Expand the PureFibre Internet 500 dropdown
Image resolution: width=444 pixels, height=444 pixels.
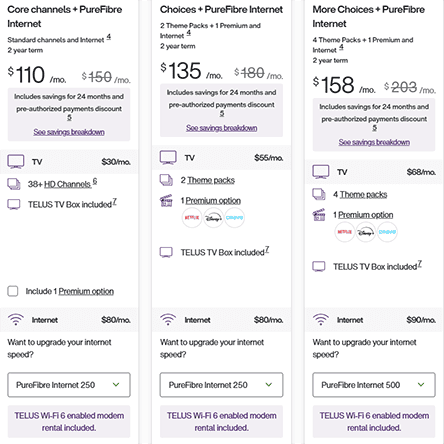(x=374, y=385)
